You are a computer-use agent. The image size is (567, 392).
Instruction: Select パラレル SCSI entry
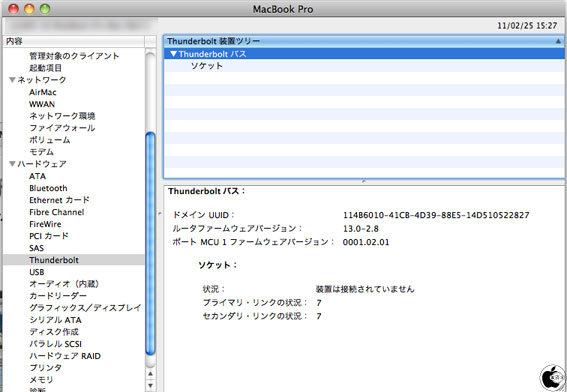click(x=55, y=344)
